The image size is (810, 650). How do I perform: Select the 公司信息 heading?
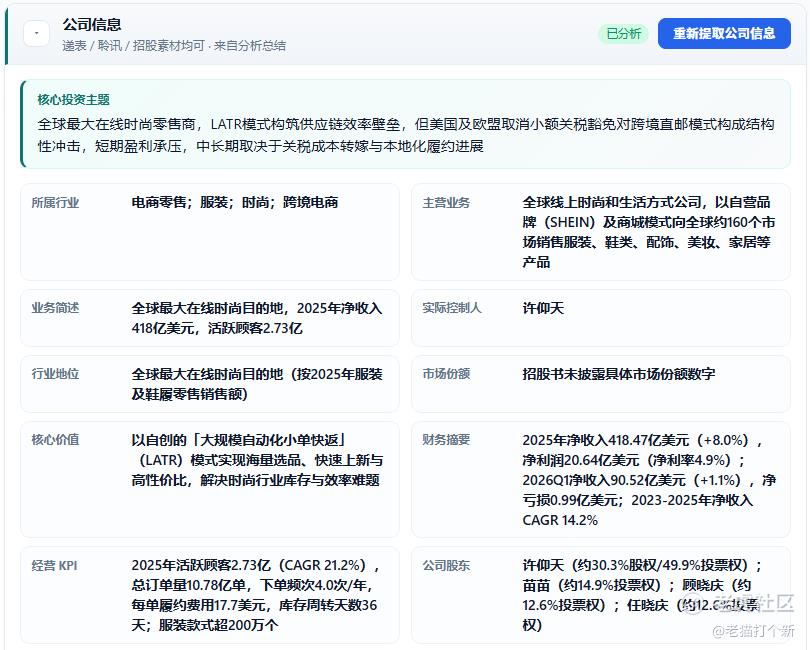tap(92, 24)
